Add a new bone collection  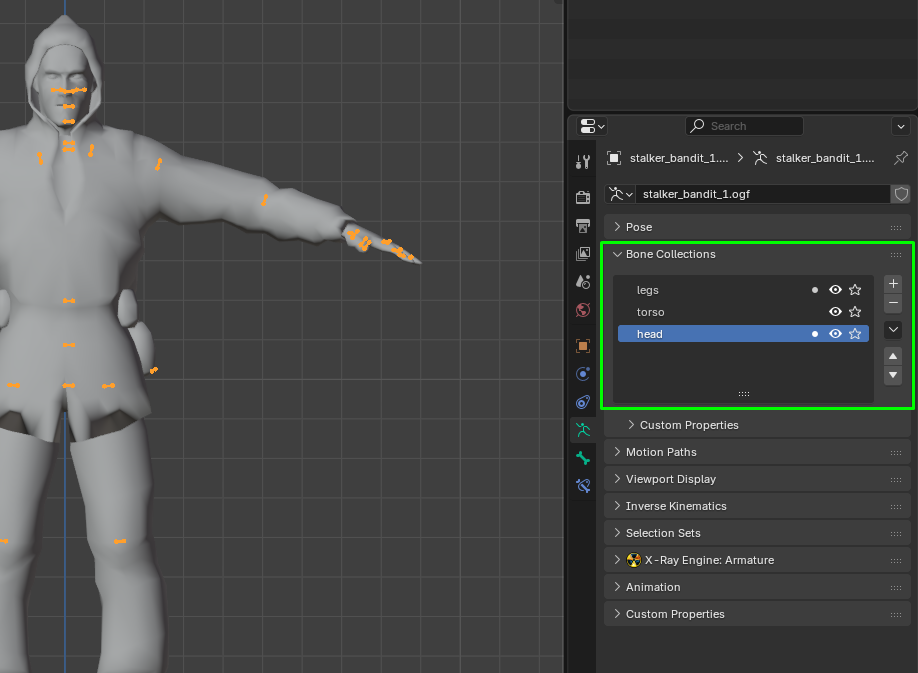(x=894, y=284)
